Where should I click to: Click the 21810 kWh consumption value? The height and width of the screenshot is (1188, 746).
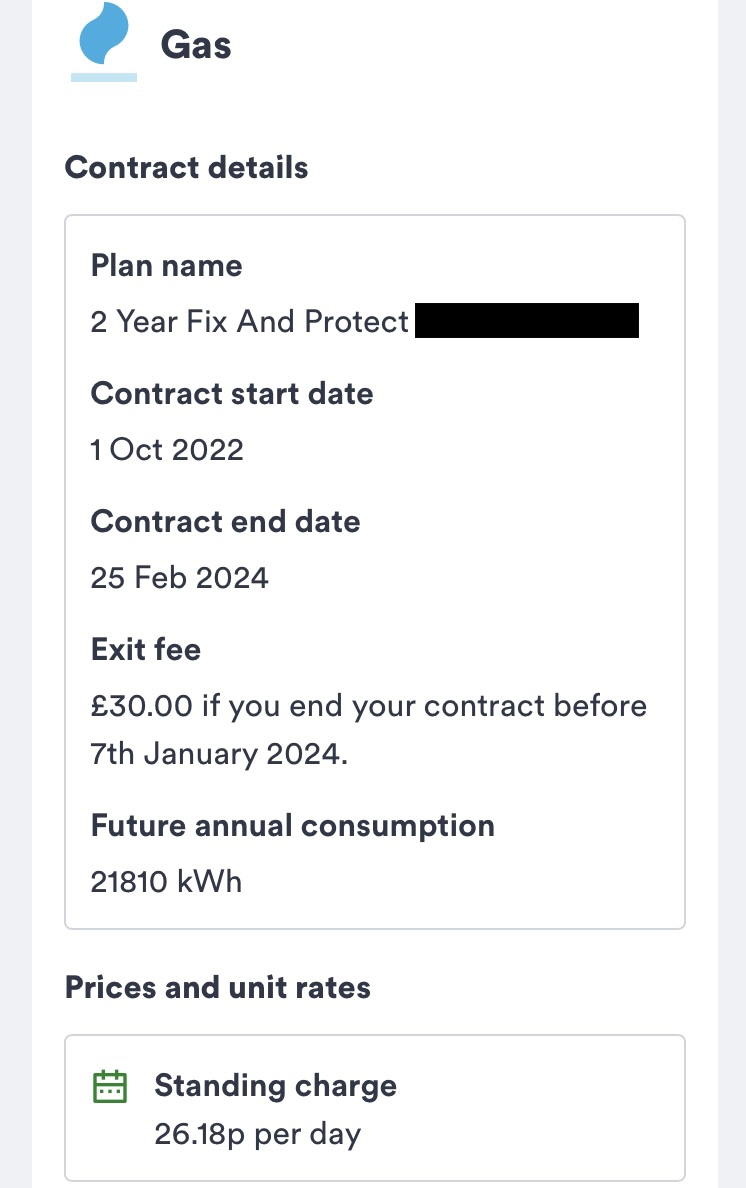tap(166, 882)
